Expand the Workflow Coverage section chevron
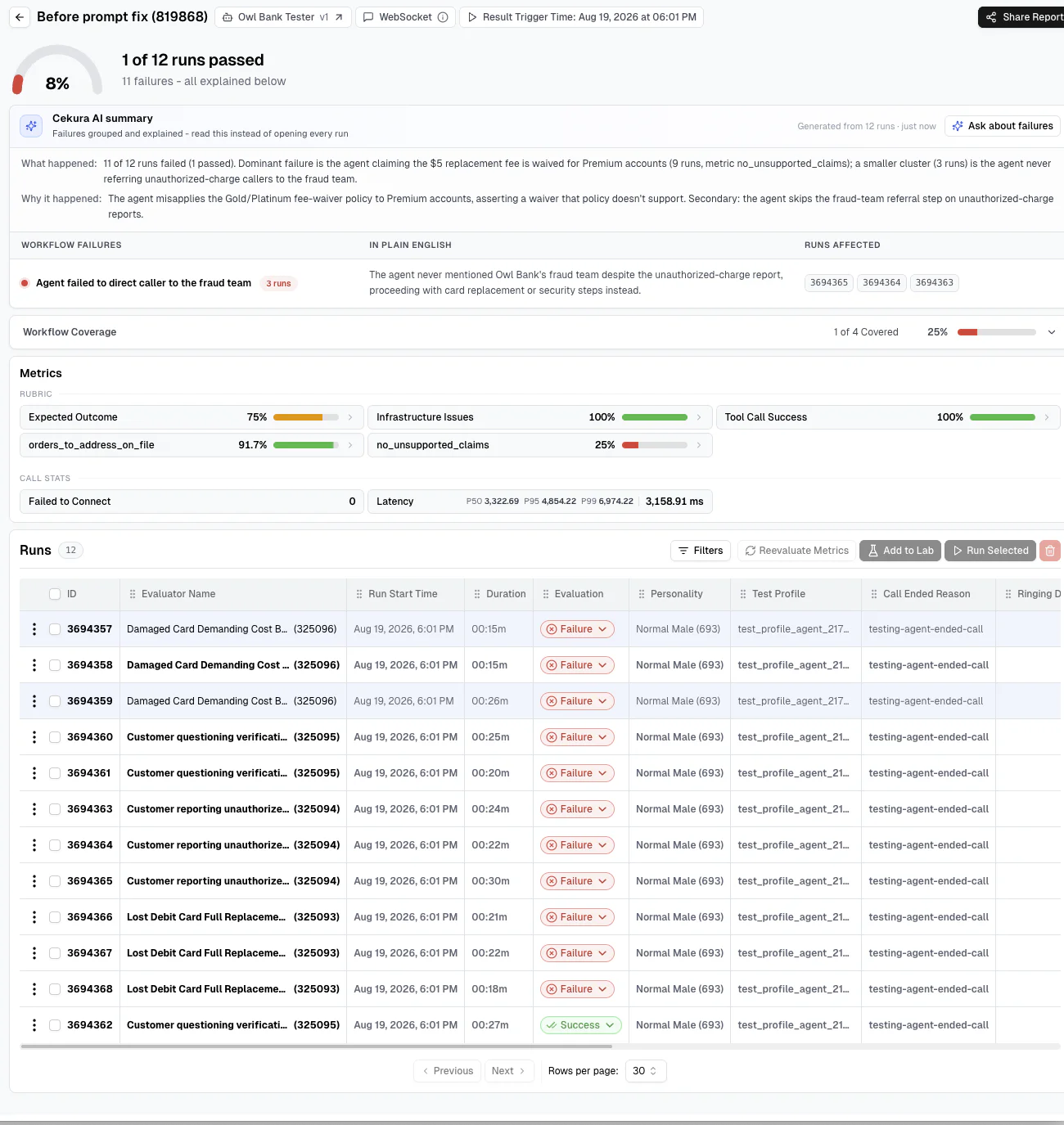 (x=1052, y=332)
